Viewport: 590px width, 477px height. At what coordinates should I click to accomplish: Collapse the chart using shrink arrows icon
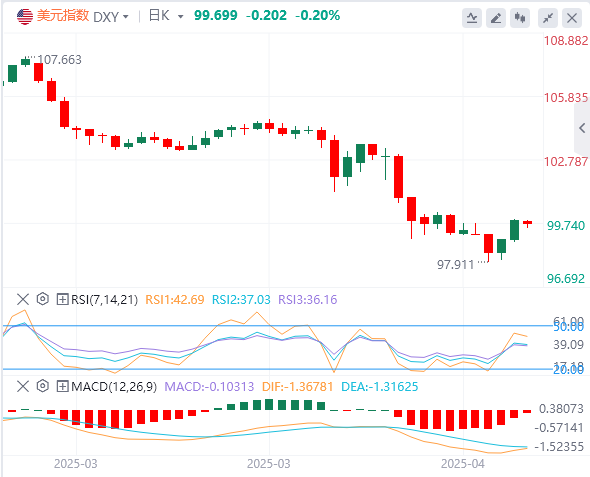click(x=548, y=18)
